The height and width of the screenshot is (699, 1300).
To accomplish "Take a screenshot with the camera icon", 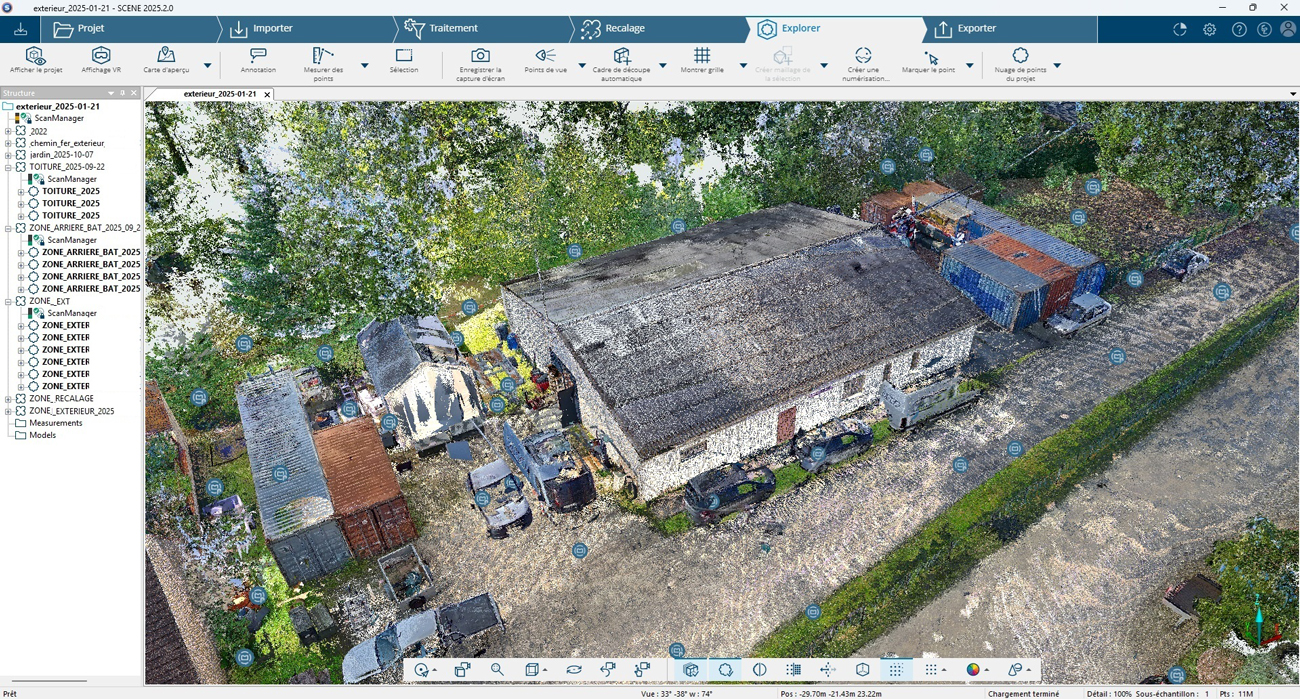I will click(x=480, y=56).
